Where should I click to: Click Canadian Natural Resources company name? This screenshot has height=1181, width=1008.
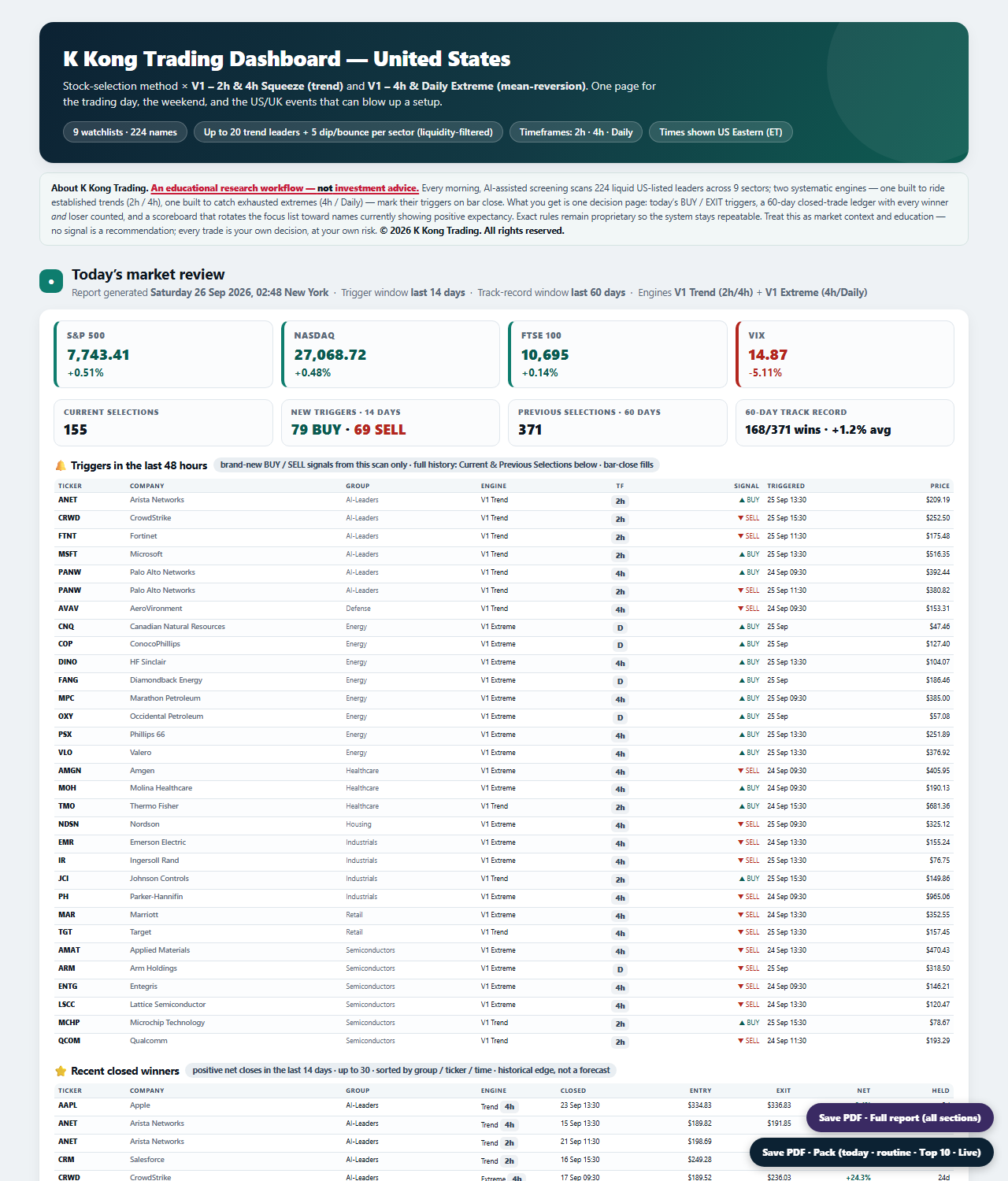[x=177, y=627]
